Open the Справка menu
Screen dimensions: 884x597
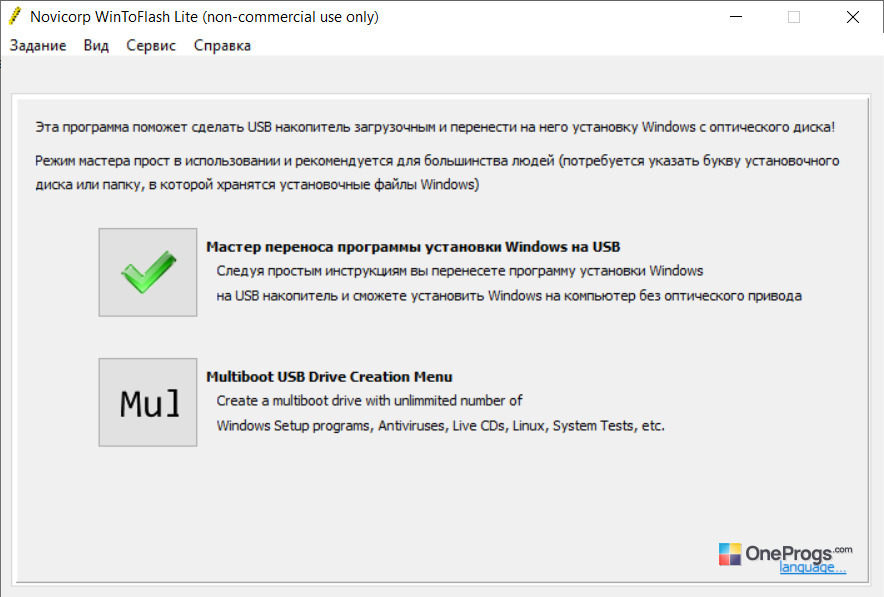(x=222, y=46)
